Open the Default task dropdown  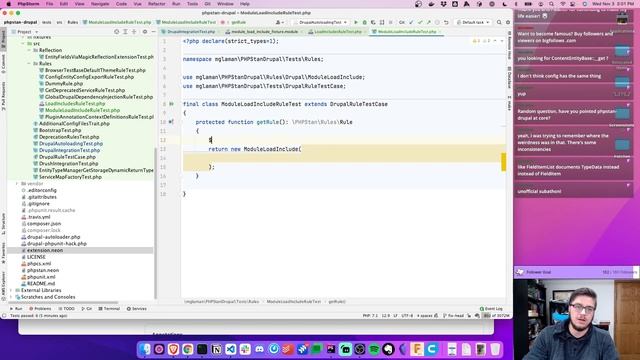(473, 22)
